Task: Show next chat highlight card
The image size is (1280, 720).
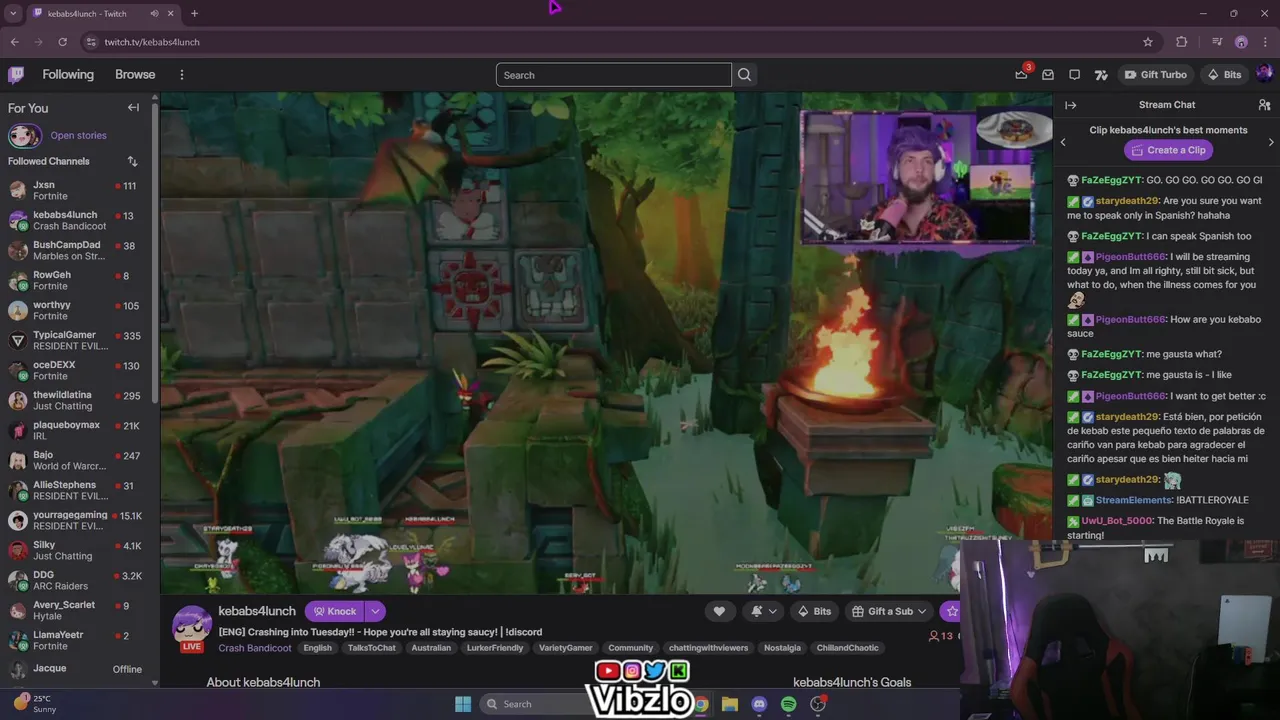Action: coord(1271,142)
